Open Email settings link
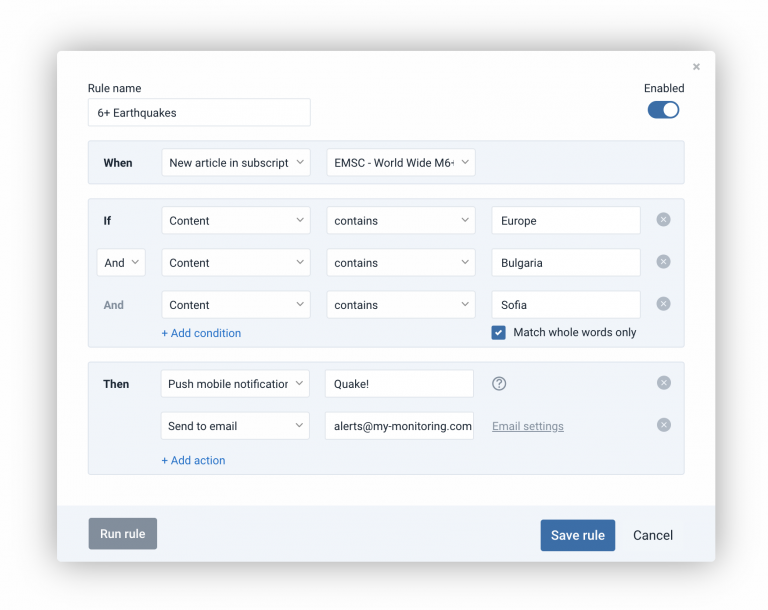 [527, 426]
